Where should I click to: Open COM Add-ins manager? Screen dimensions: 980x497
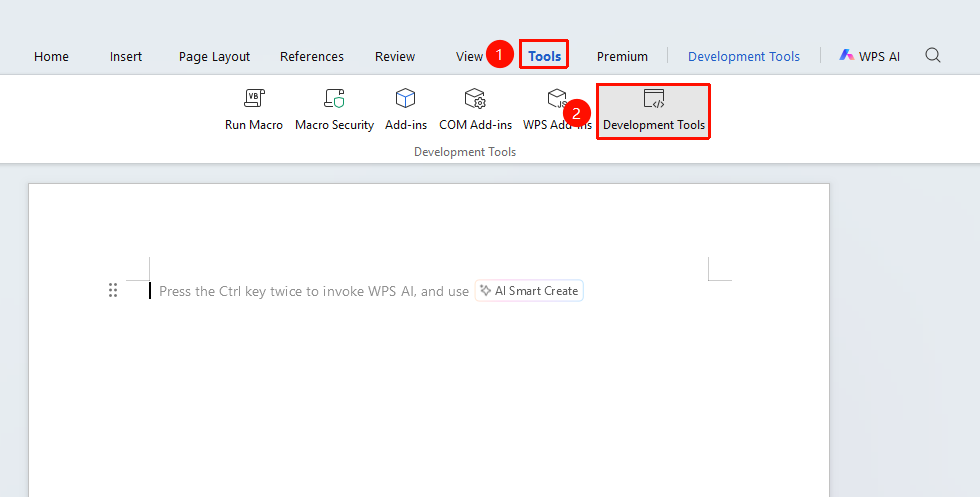tap(475, 110)
